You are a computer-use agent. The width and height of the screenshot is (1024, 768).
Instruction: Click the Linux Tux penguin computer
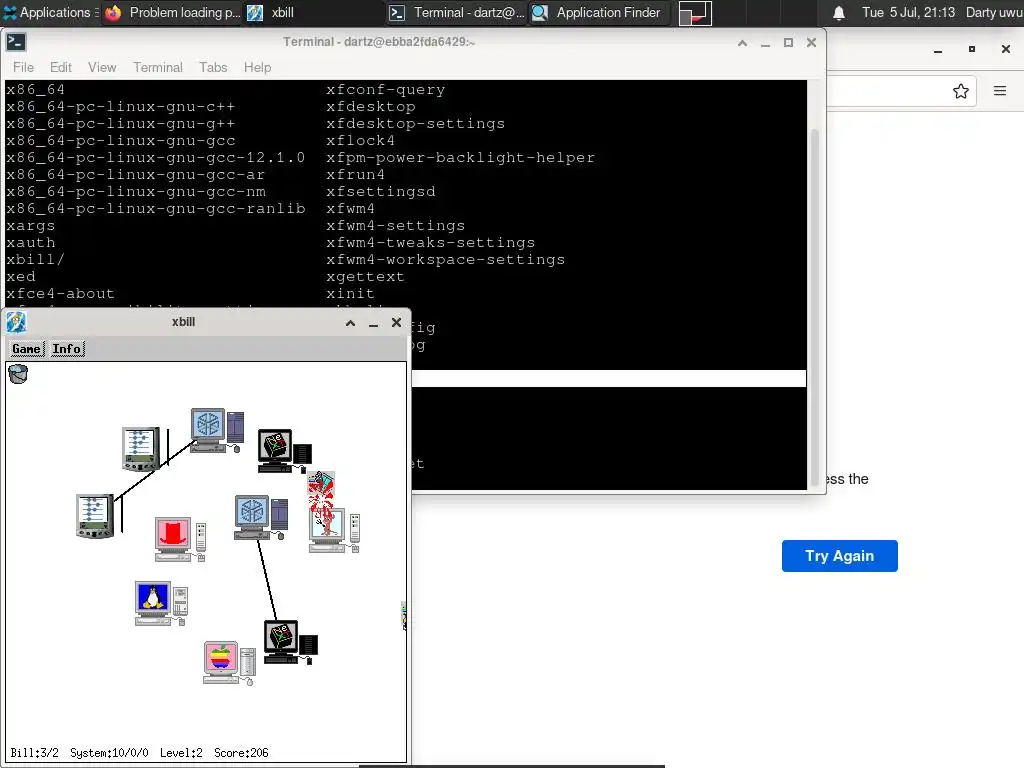coord(161,603)
